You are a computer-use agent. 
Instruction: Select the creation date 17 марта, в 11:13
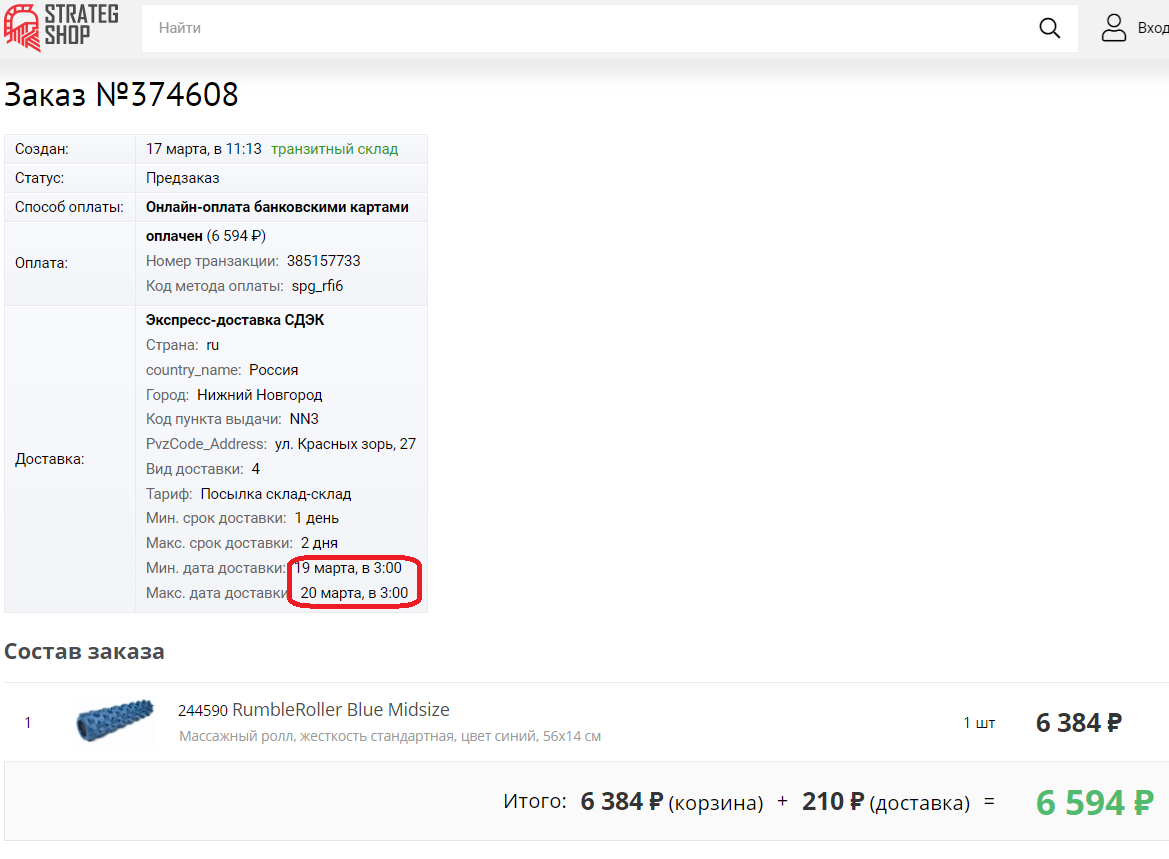click(204, 149)
